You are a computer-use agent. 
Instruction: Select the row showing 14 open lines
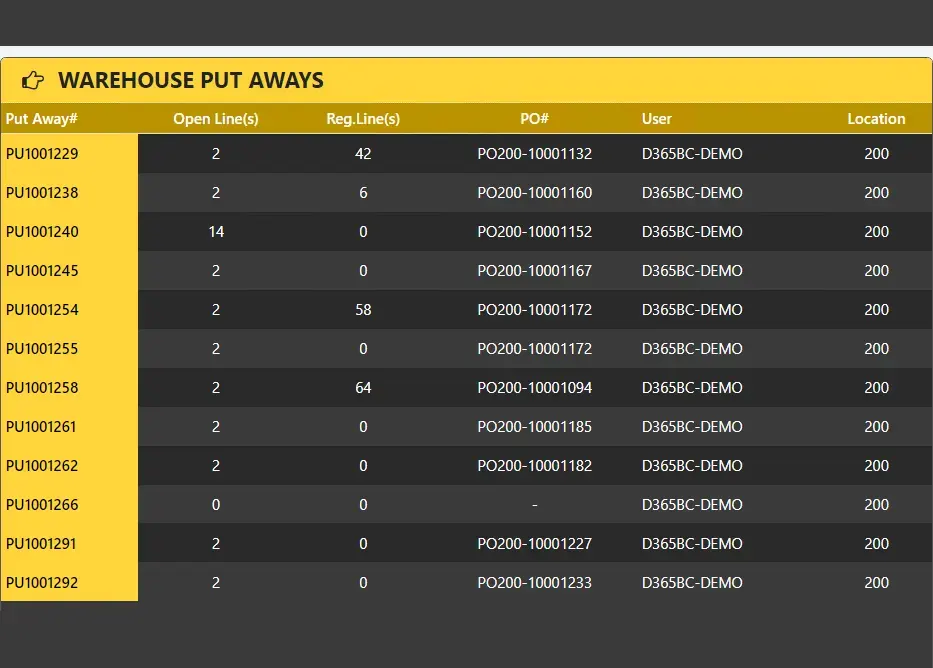(216, 231)
